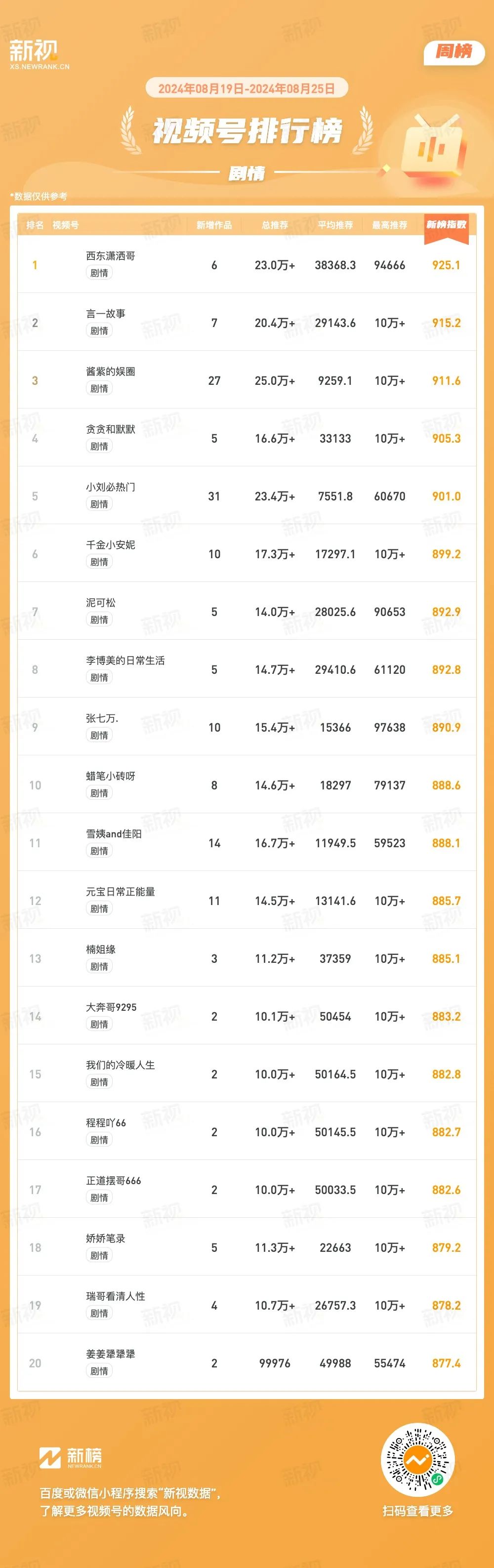Select the 新榜指数 column header
This screenshot has width=494, height=1568.
[446, 225]
